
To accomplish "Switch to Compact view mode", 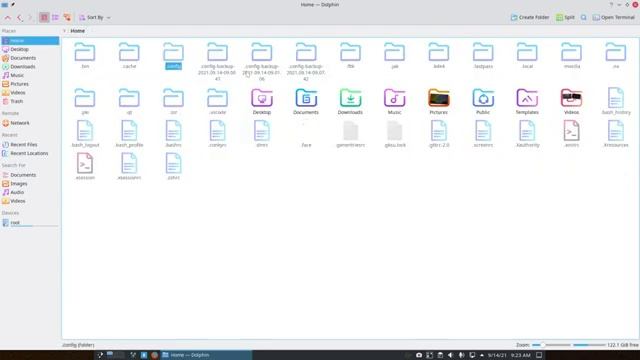I will [x=55, y=18].
